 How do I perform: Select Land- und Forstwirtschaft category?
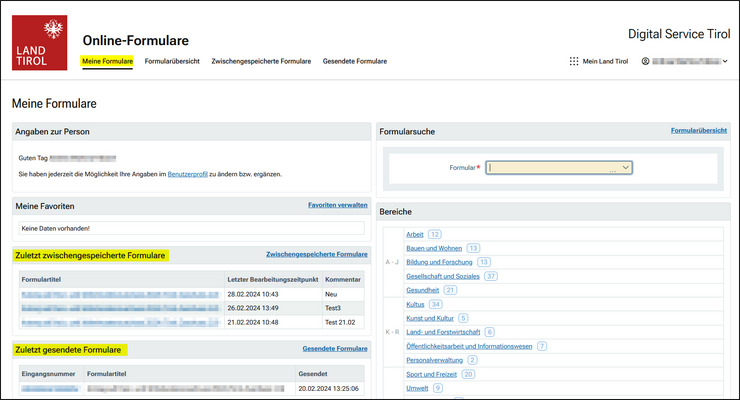443,332
